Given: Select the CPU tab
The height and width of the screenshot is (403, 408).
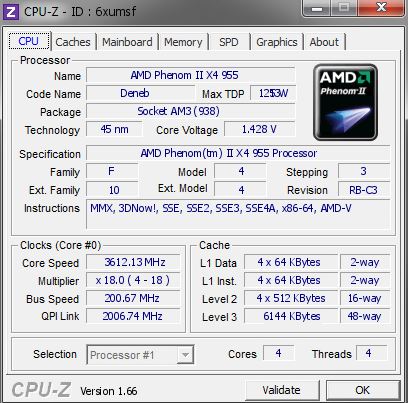Looking at the screenshot, I should click(29, 41).
